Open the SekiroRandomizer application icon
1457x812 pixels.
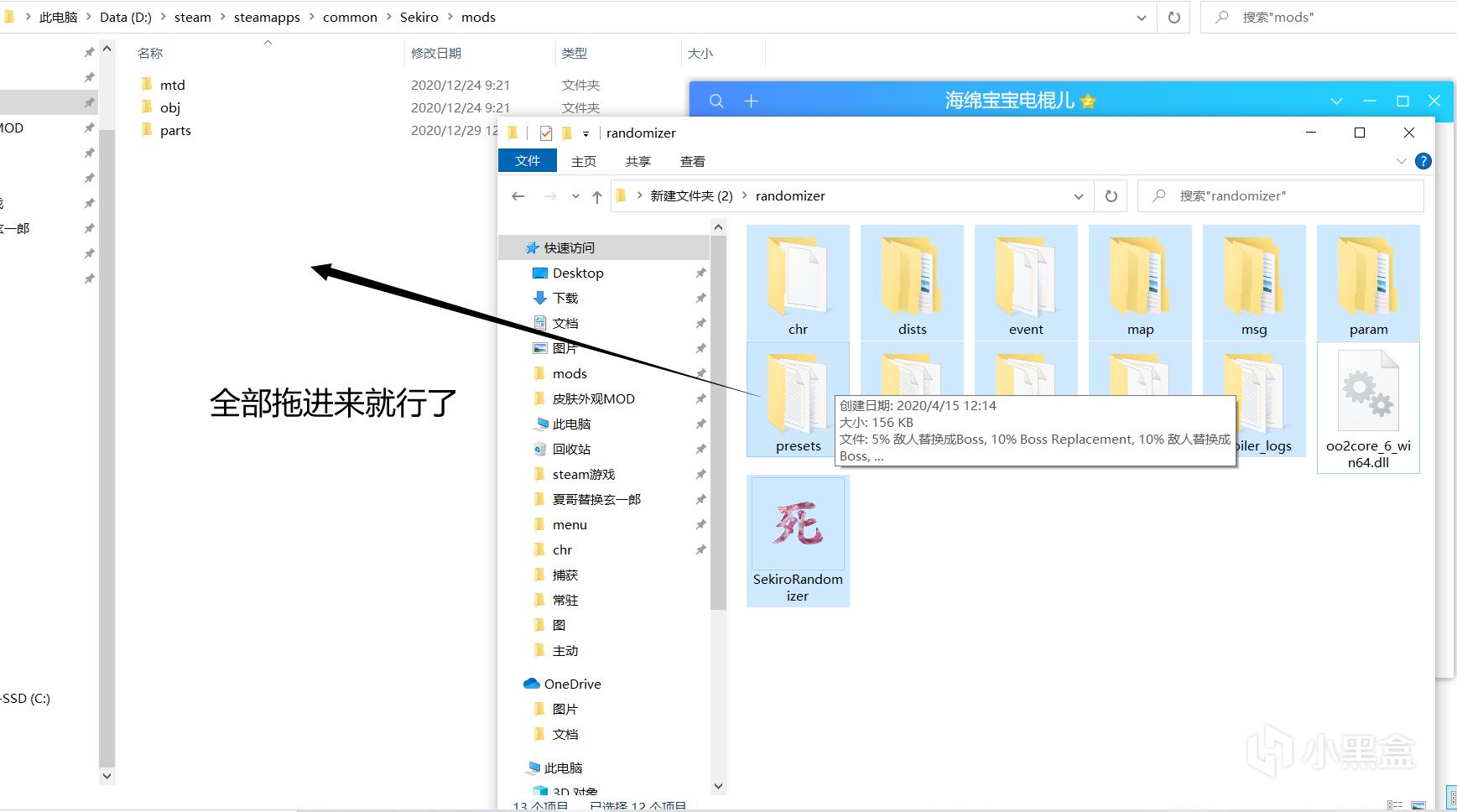coord(798,525)
